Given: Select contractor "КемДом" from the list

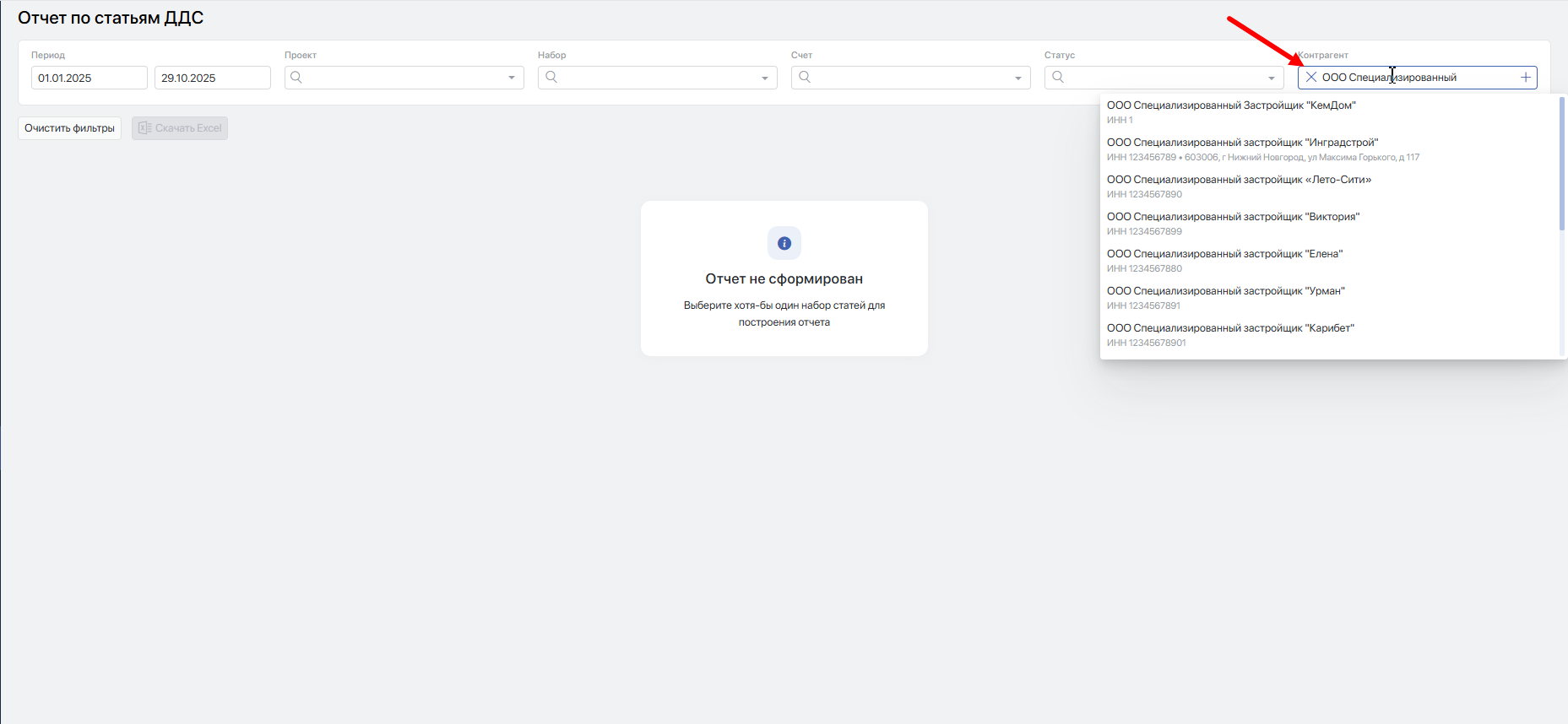Looking at the screenshot, I should tap(1329, 112).
